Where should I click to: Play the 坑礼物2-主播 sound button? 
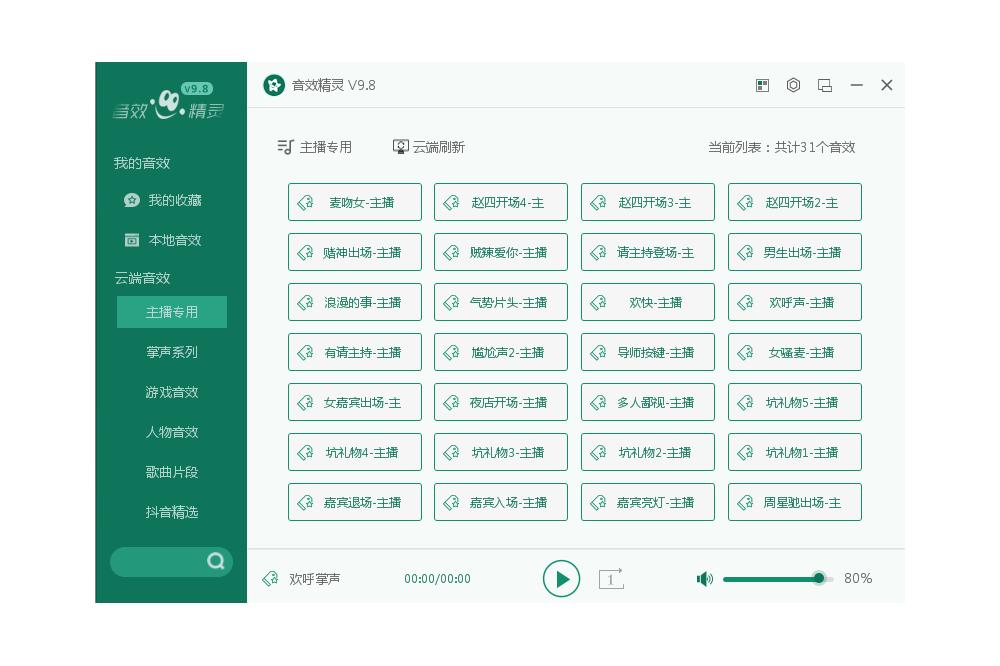pyautogui.click(x=647, y=452)
